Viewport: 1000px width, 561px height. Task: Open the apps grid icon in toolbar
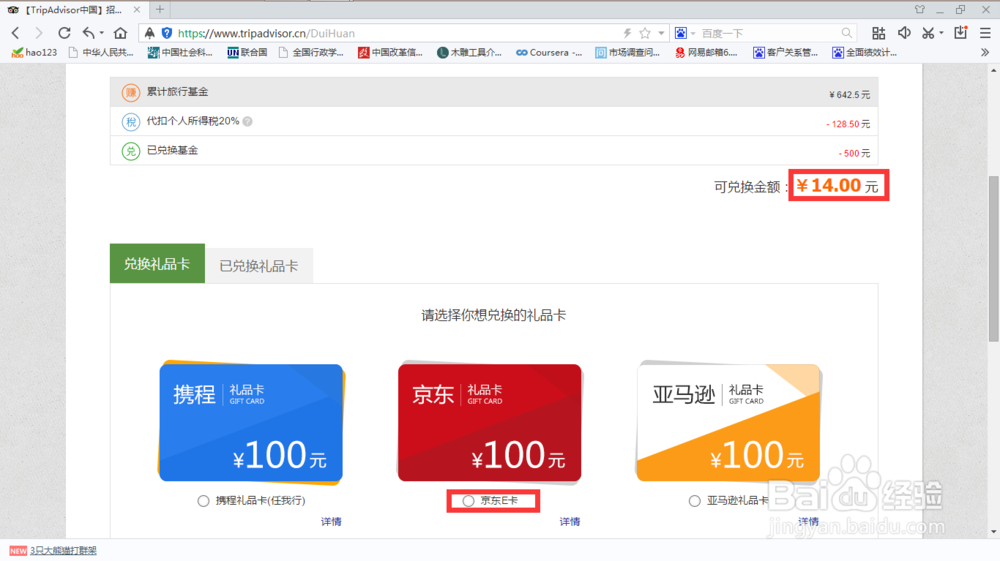[x=878, y=33]
